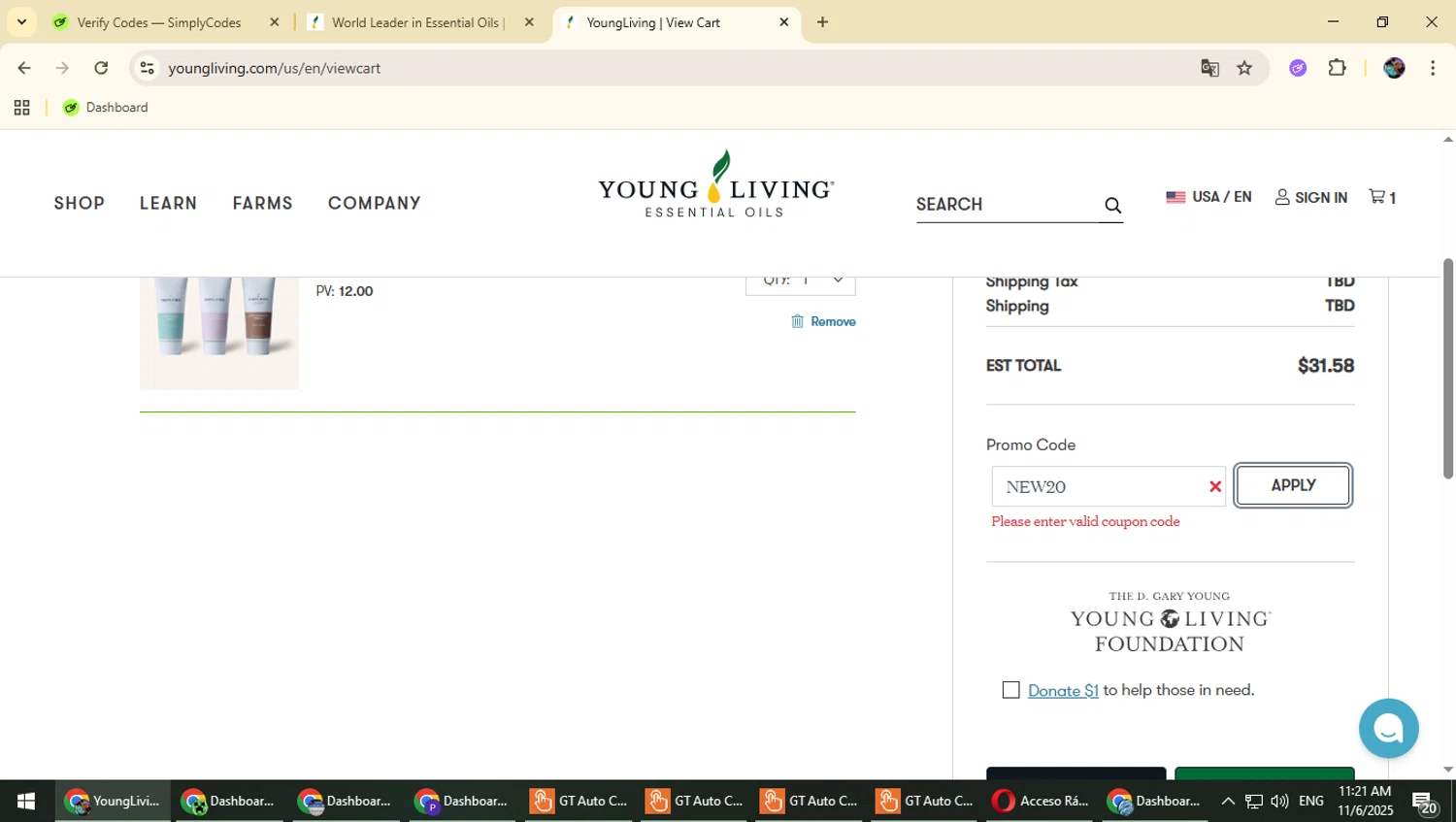
Task: Show hidden system tray icons
Action: pos(1227,801)
